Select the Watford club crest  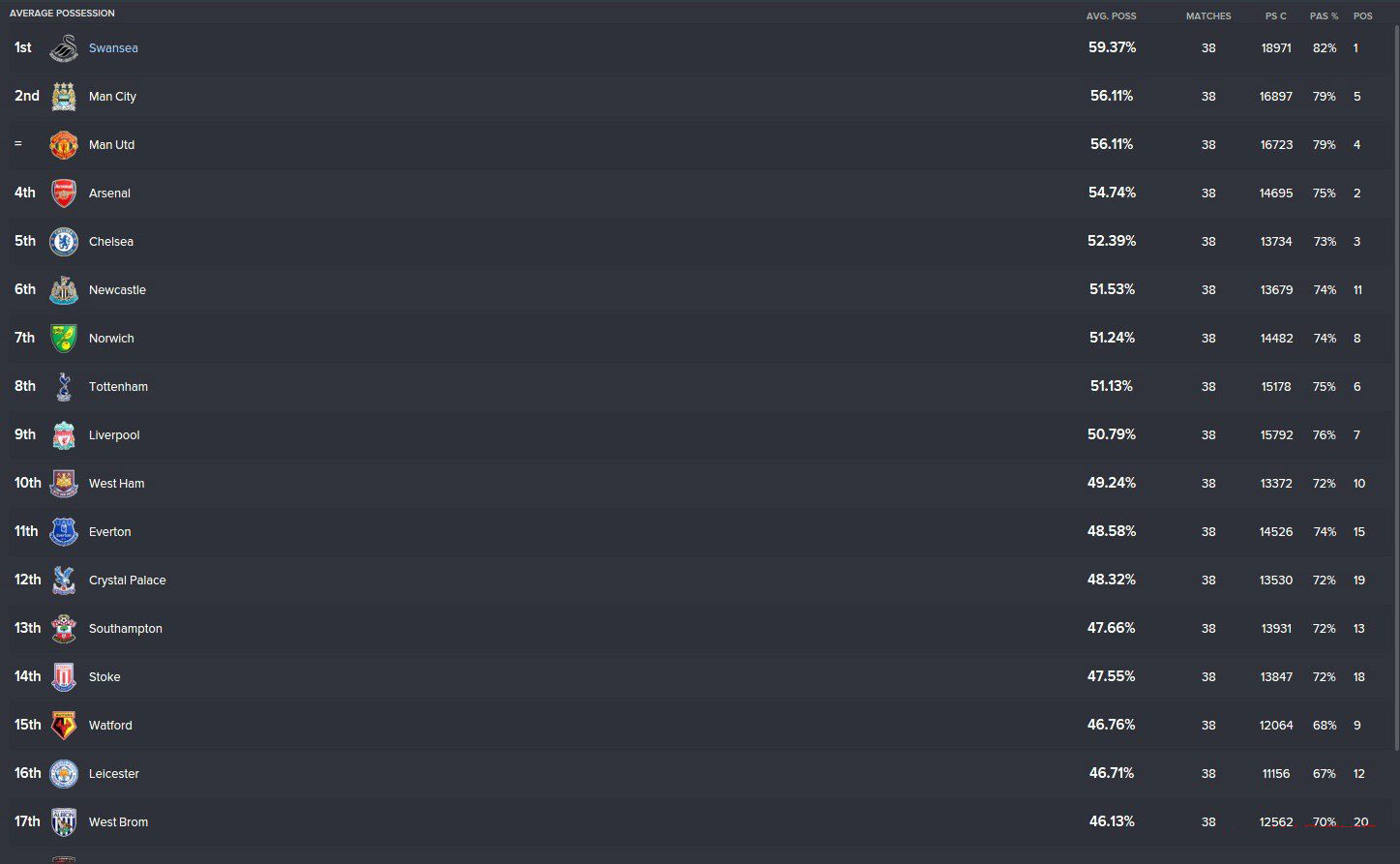64,726
